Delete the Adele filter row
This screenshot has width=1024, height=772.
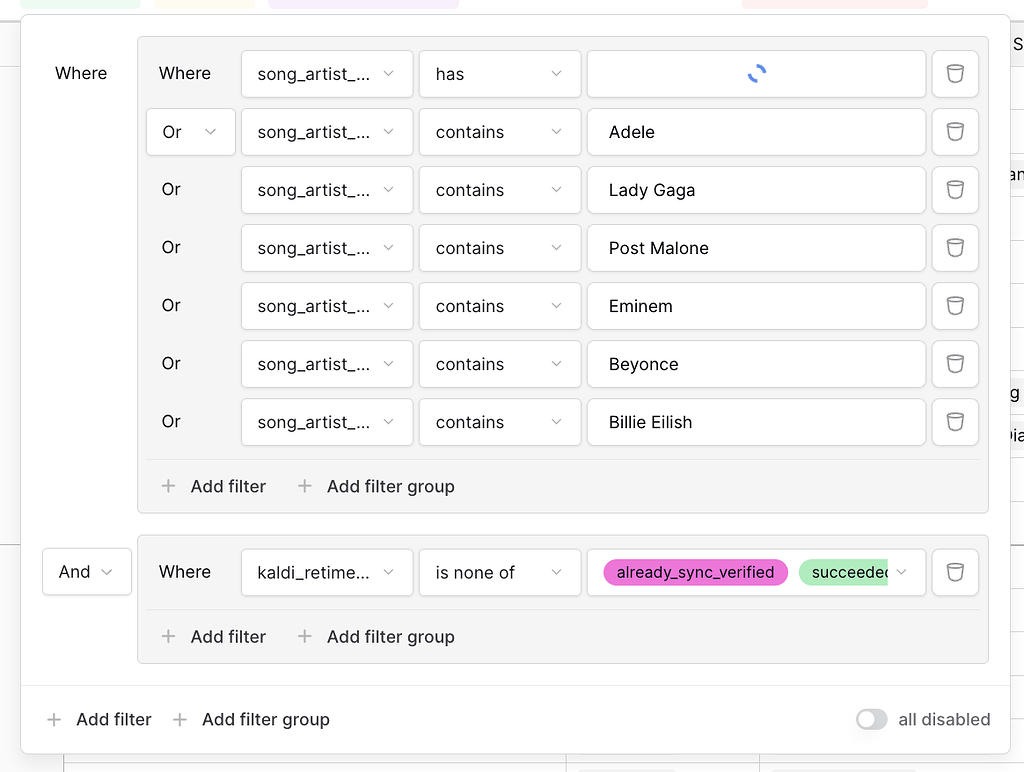[x=955, y=132]
